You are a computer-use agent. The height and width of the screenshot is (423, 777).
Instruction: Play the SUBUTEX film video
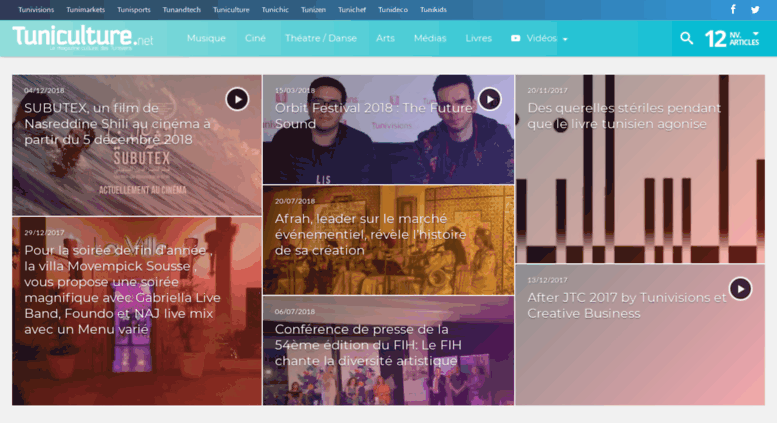click(x=237, y=99)
